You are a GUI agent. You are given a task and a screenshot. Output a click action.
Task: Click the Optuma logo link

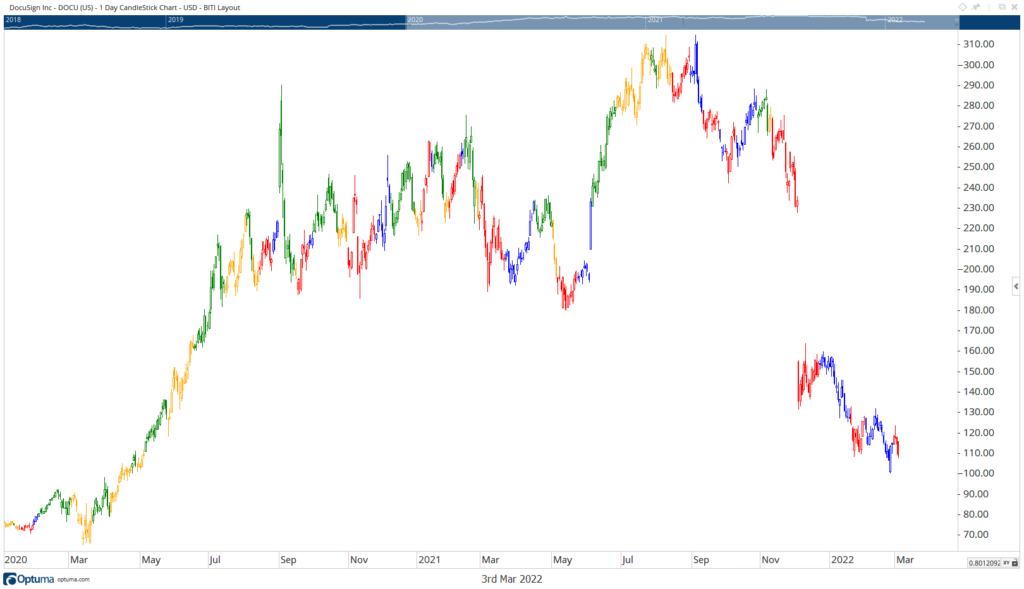29,579
